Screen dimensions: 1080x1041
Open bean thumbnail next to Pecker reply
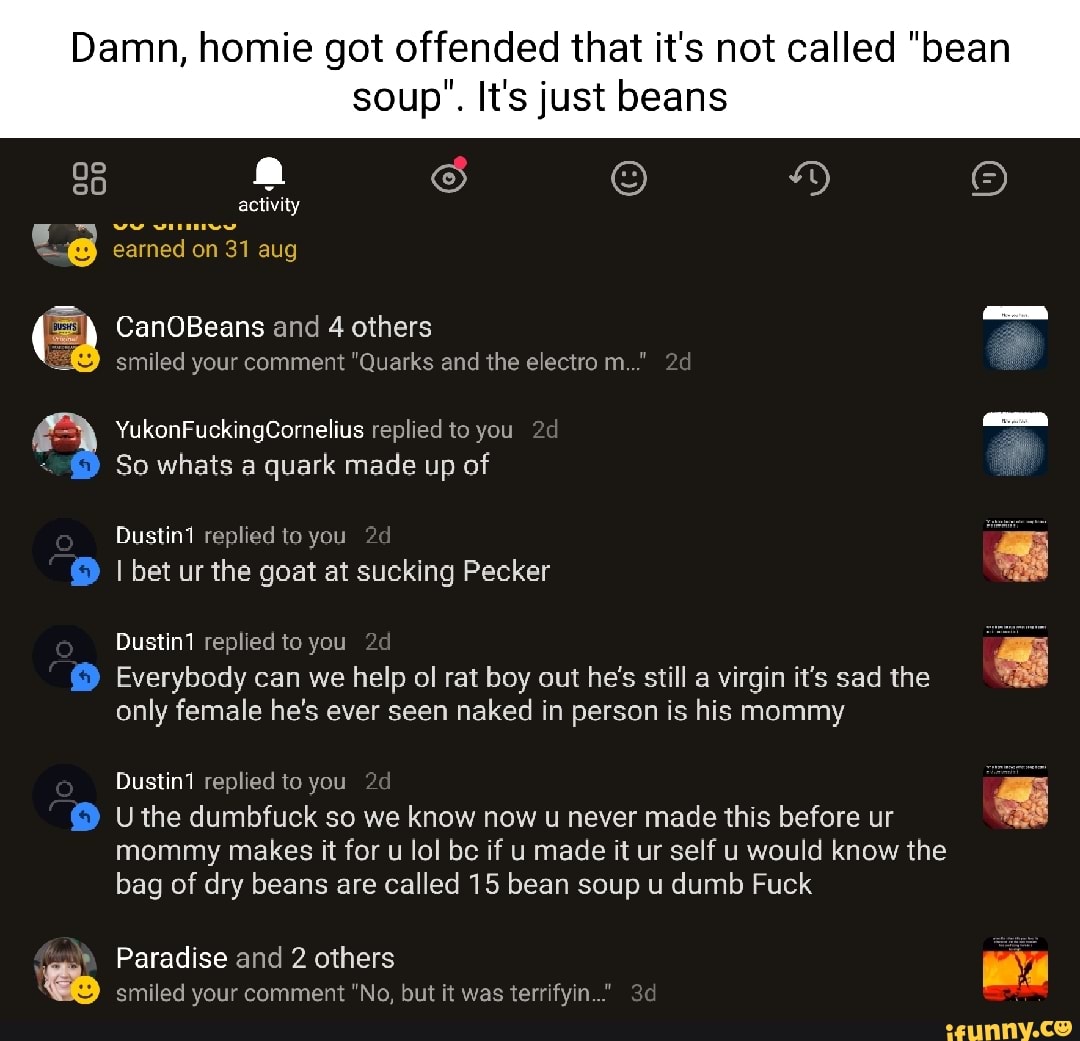point(1015,550)
